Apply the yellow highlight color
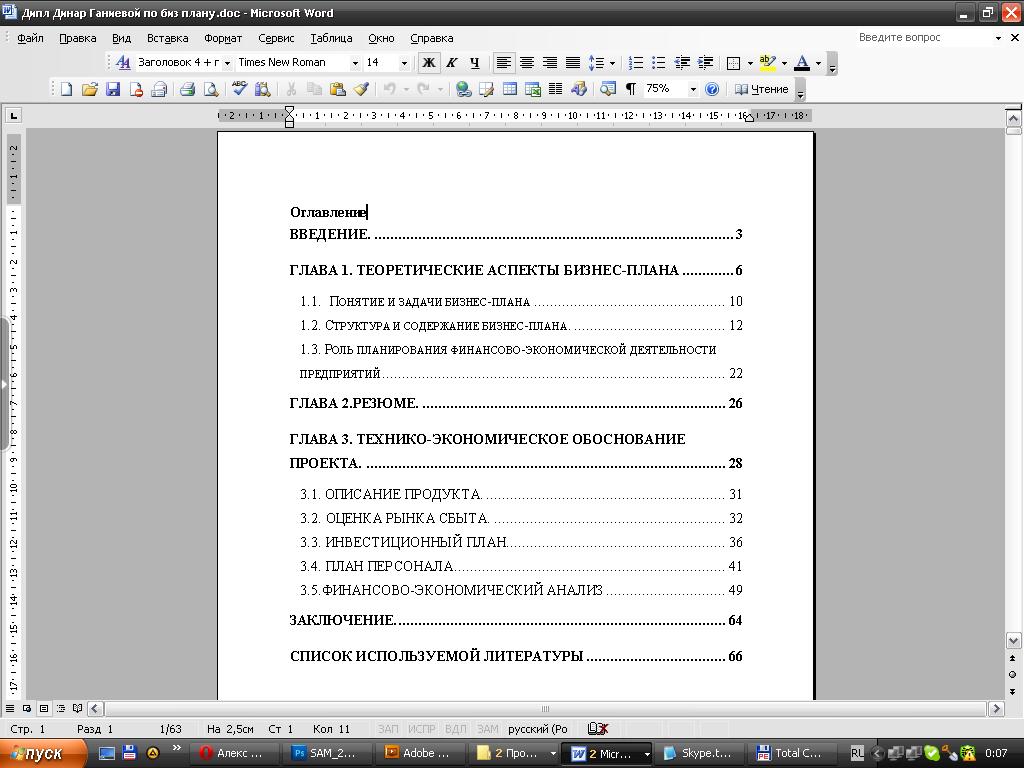This screenshot has height=768, width=1024. tap(768, 63)
